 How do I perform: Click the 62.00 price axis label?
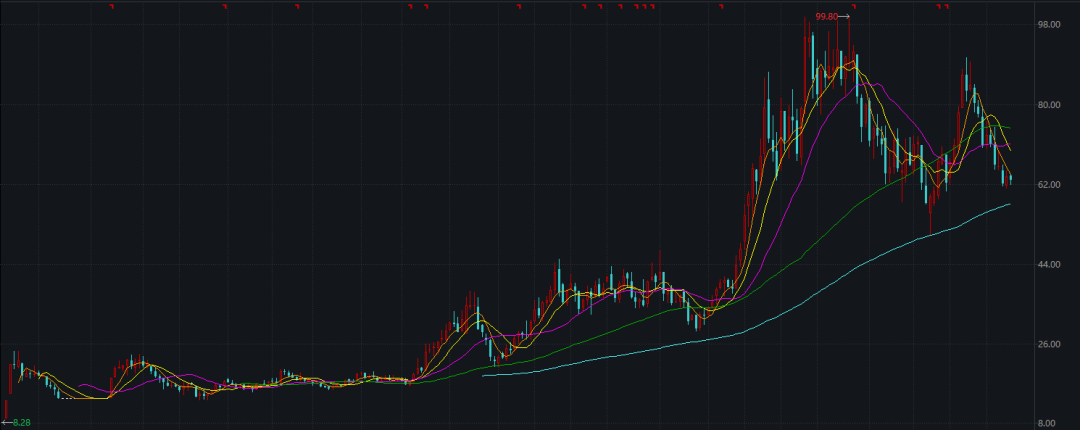coord(1048,185)
